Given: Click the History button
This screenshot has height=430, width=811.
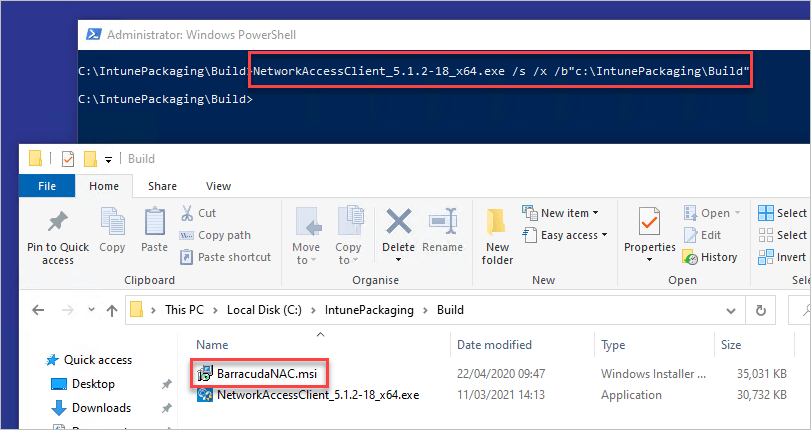Looking at the screenshot, I should click(x=710, y=257).
